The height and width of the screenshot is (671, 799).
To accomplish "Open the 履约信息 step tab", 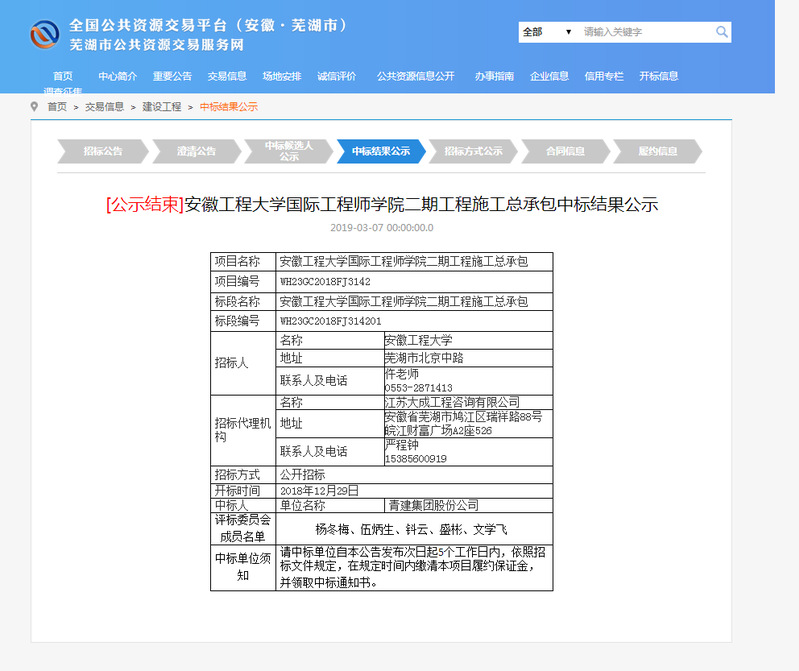I will pos(658,151).
